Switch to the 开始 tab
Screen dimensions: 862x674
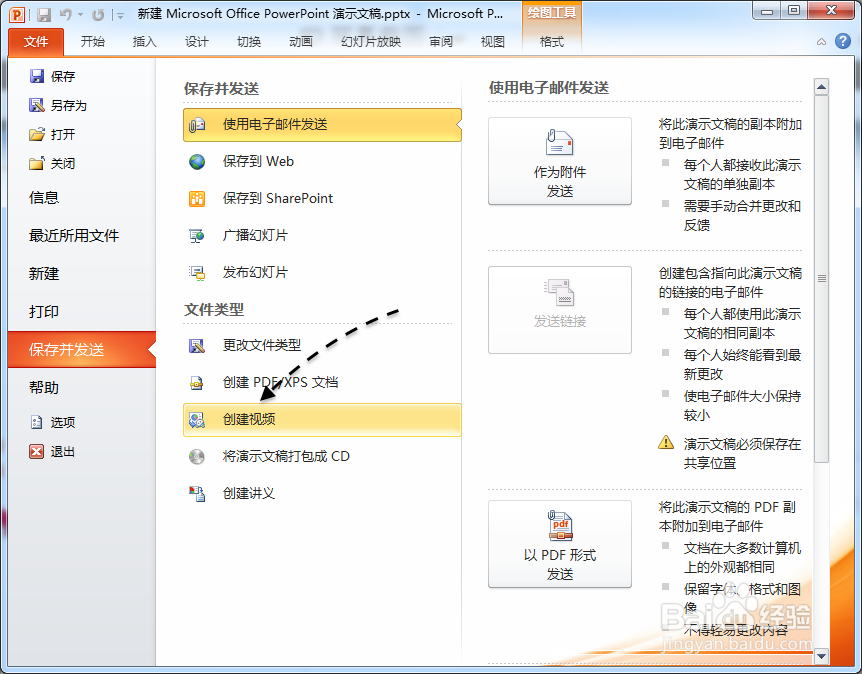click(x=92, y=42)
